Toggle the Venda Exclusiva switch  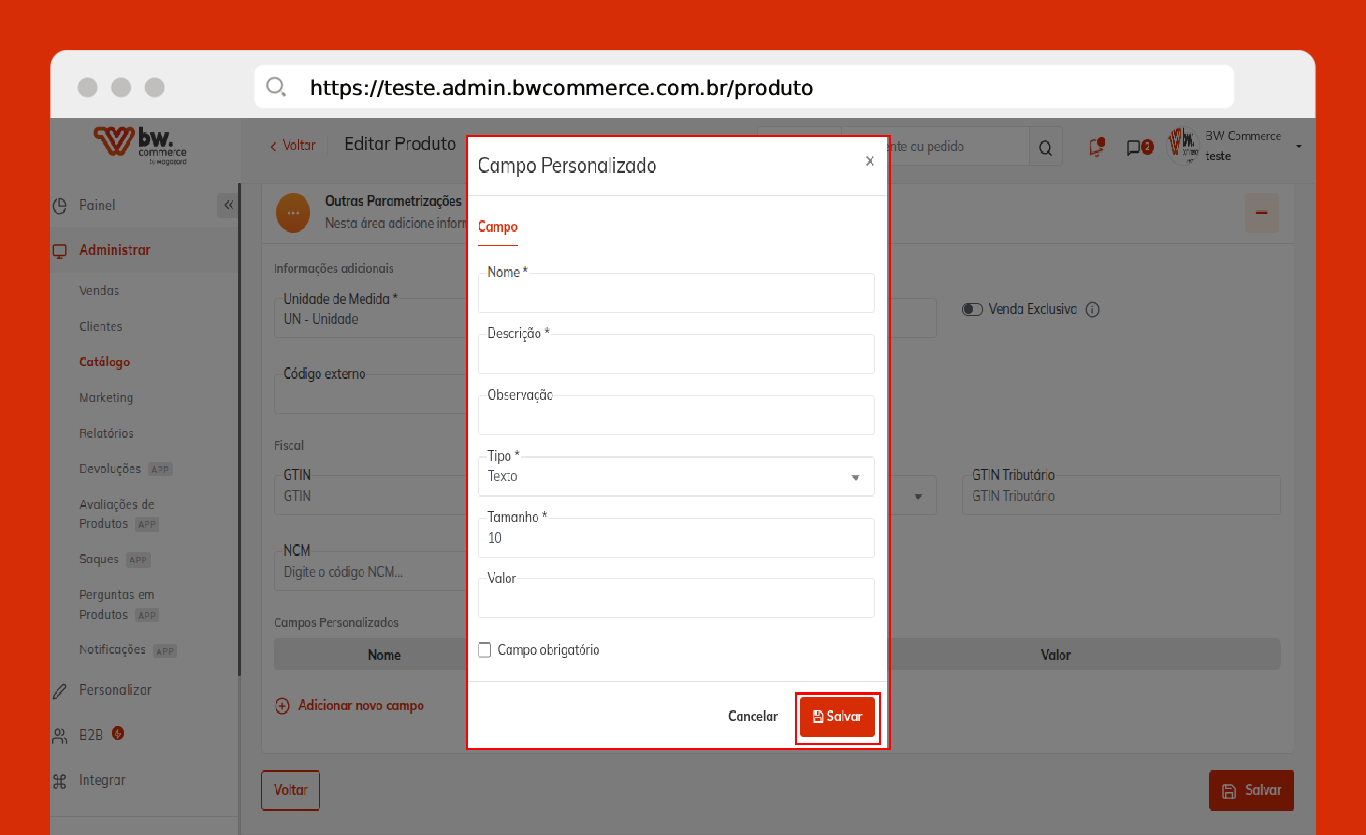[x=972, y=310]
